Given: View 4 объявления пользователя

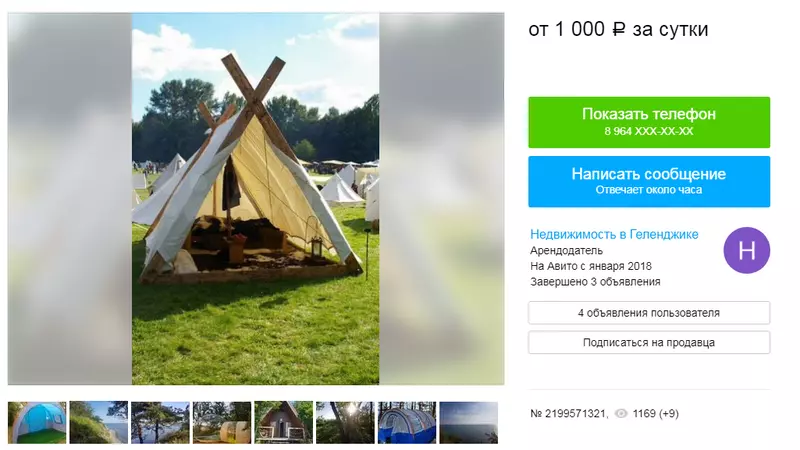Looking at the screenshot, I should 649,313.
